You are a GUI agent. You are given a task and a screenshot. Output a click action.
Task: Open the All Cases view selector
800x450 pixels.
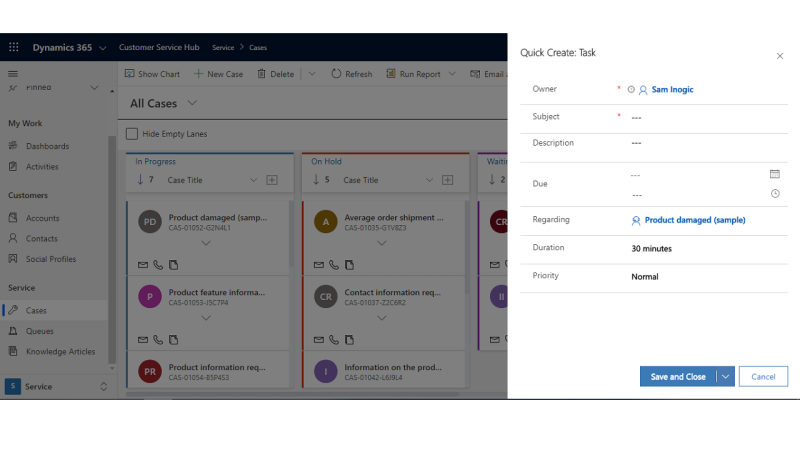(191, 103)
